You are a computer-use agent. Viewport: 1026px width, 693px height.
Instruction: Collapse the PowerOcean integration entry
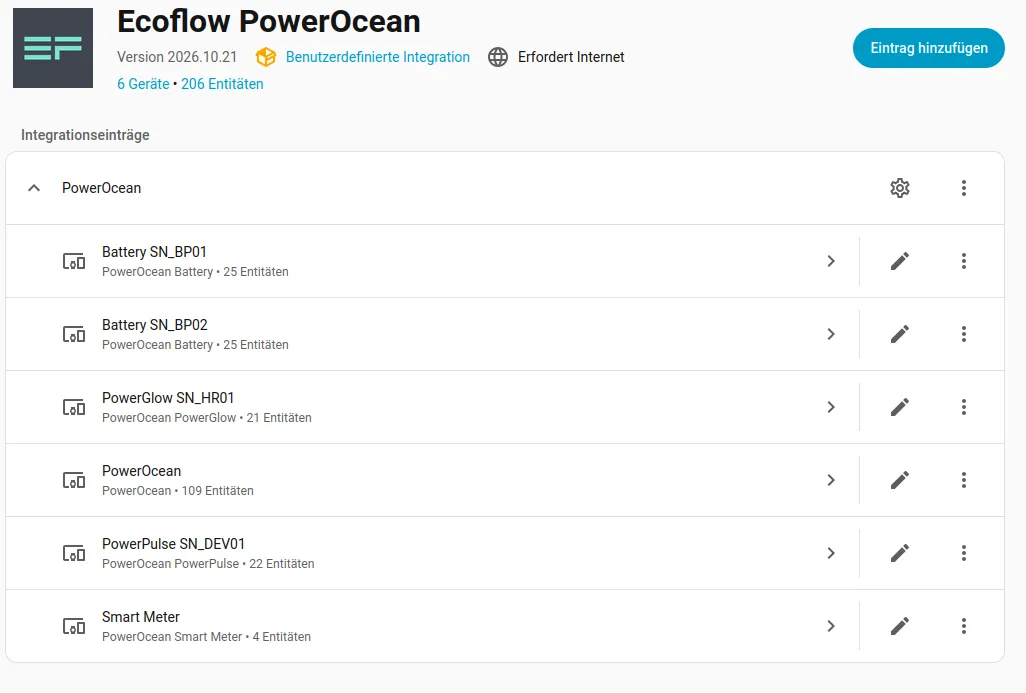[34, 188]
